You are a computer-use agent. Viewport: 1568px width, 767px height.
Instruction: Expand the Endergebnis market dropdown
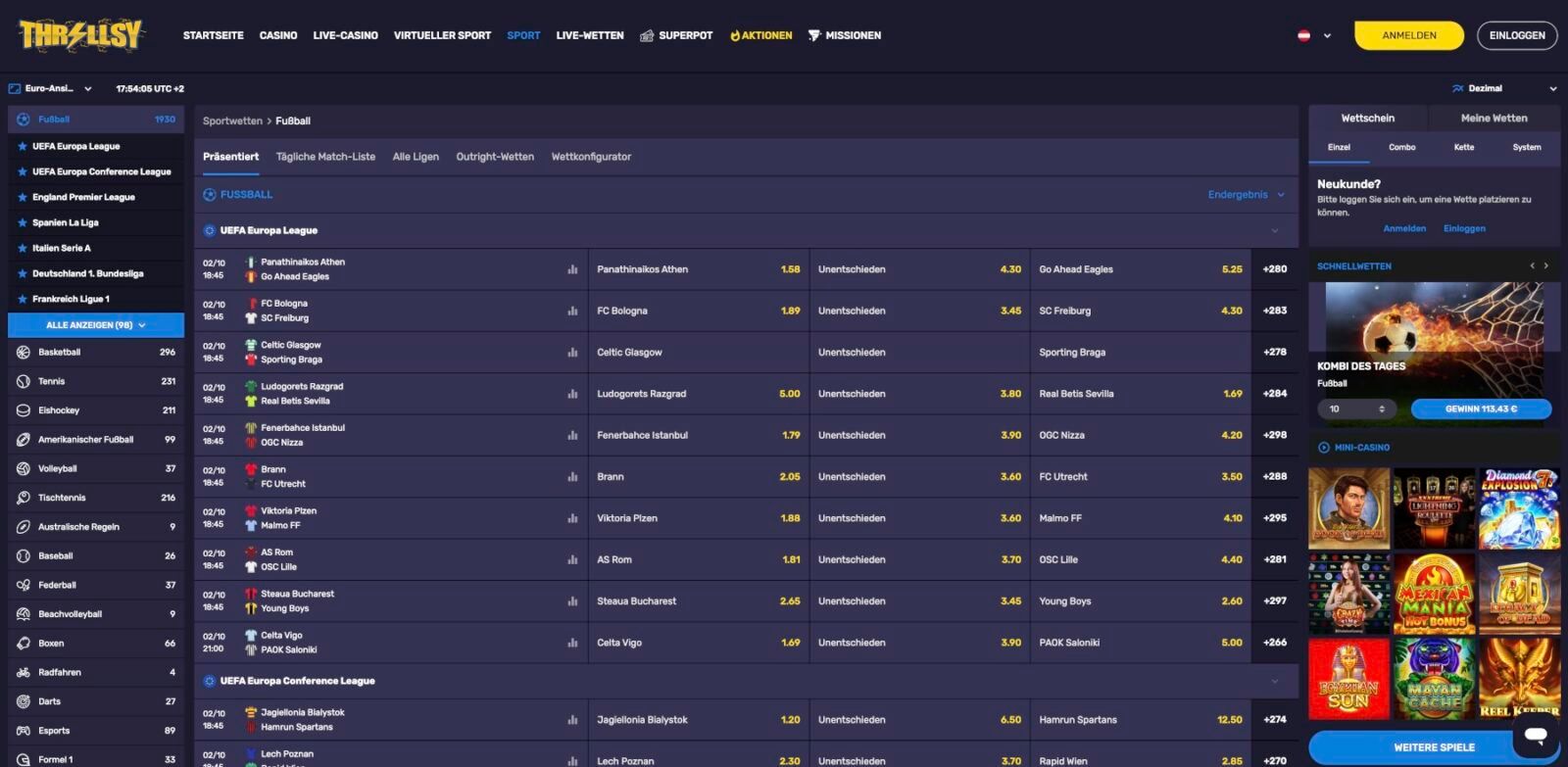1246,195
